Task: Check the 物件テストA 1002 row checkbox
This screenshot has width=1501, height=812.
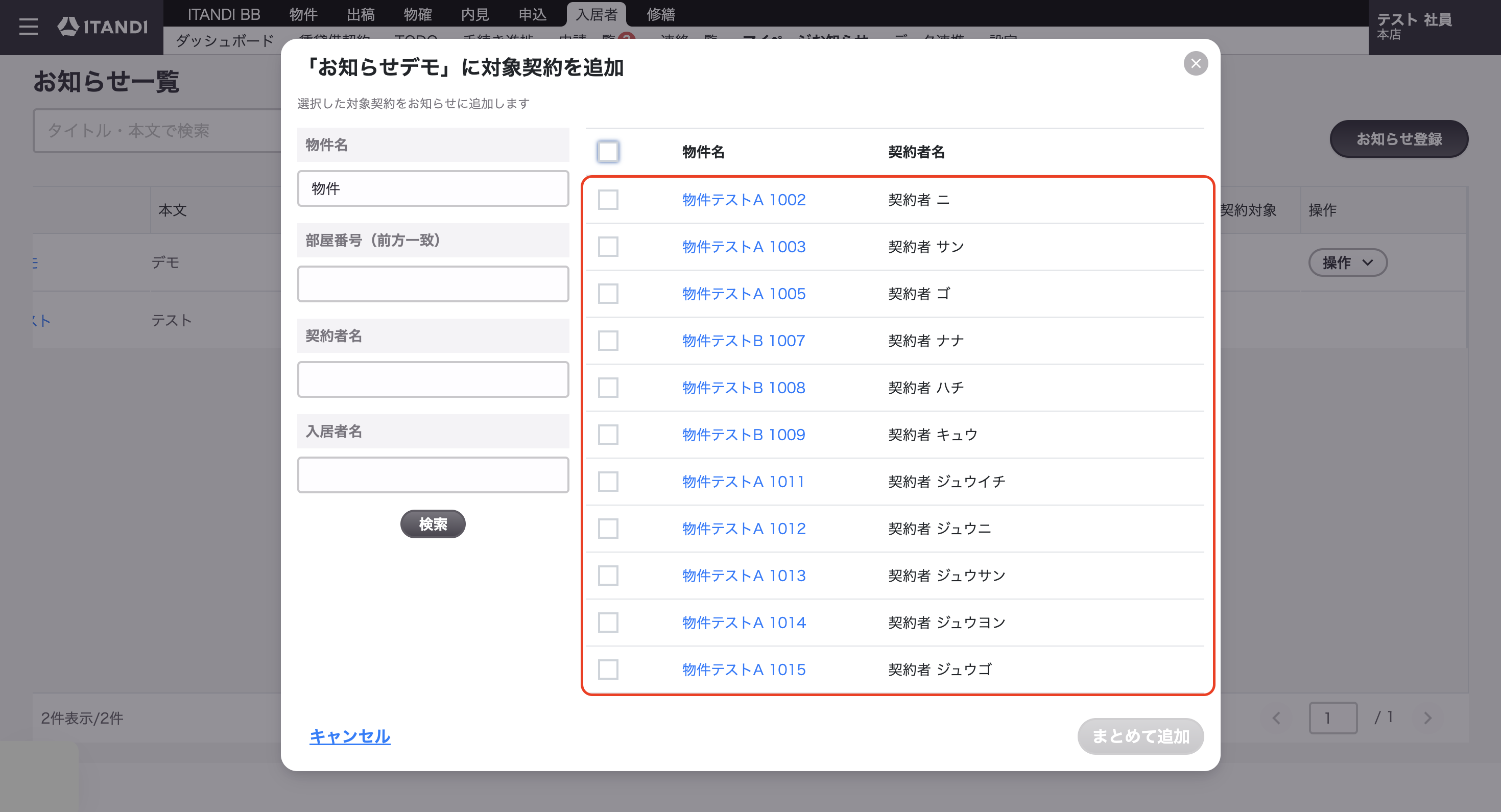Action: tap(608, 200)
